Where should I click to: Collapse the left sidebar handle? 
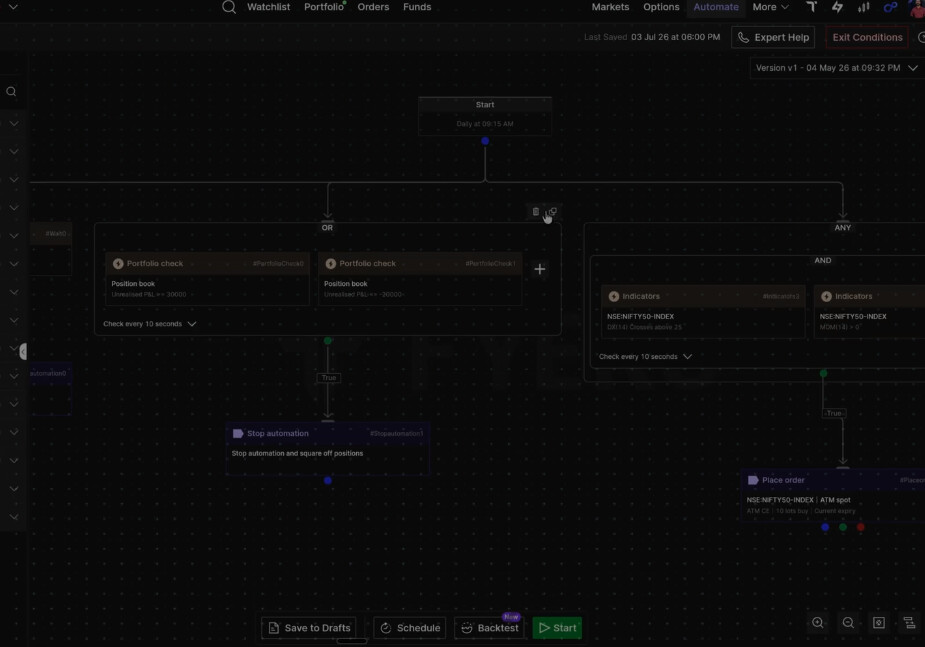point(23,352)
